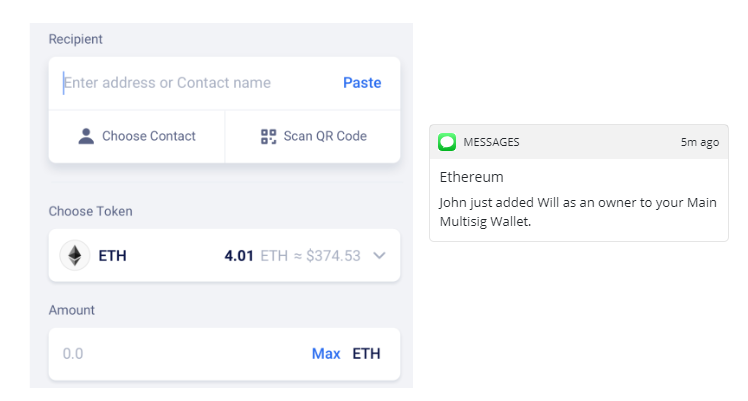Click the ETH unit label next to Max
This screenshot has width=748, height=401.
[366, 353]
